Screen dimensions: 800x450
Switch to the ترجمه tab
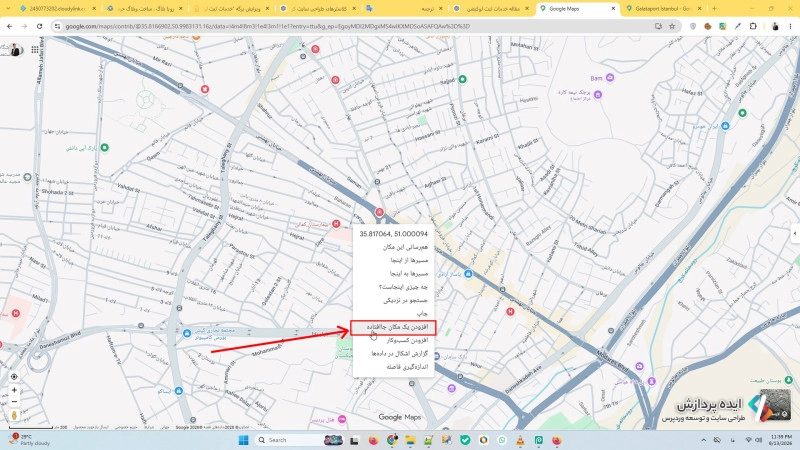[x=404, y=9]
